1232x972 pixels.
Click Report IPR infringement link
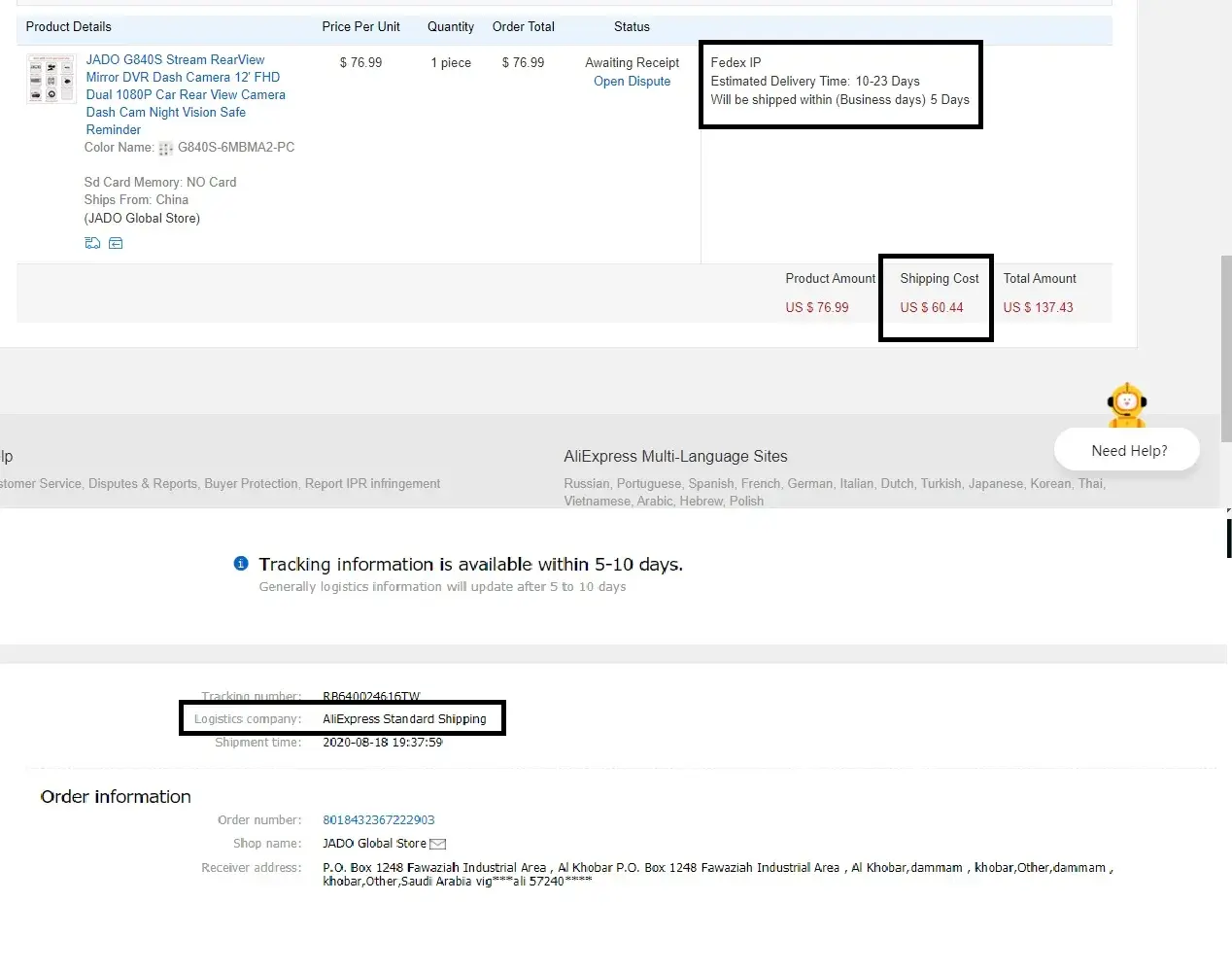click(x=372, y=483)
